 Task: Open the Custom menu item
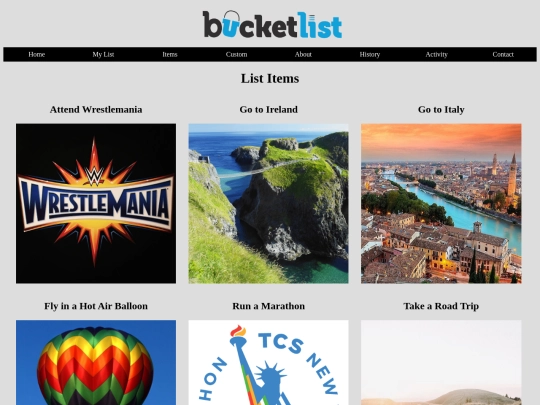(237, 54)
